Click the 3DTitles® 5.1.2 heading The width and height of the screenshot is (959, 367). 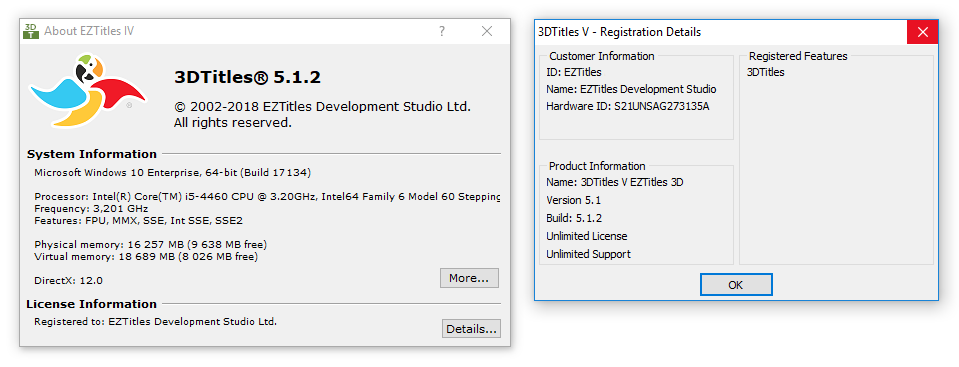click(x=248, y=77)
